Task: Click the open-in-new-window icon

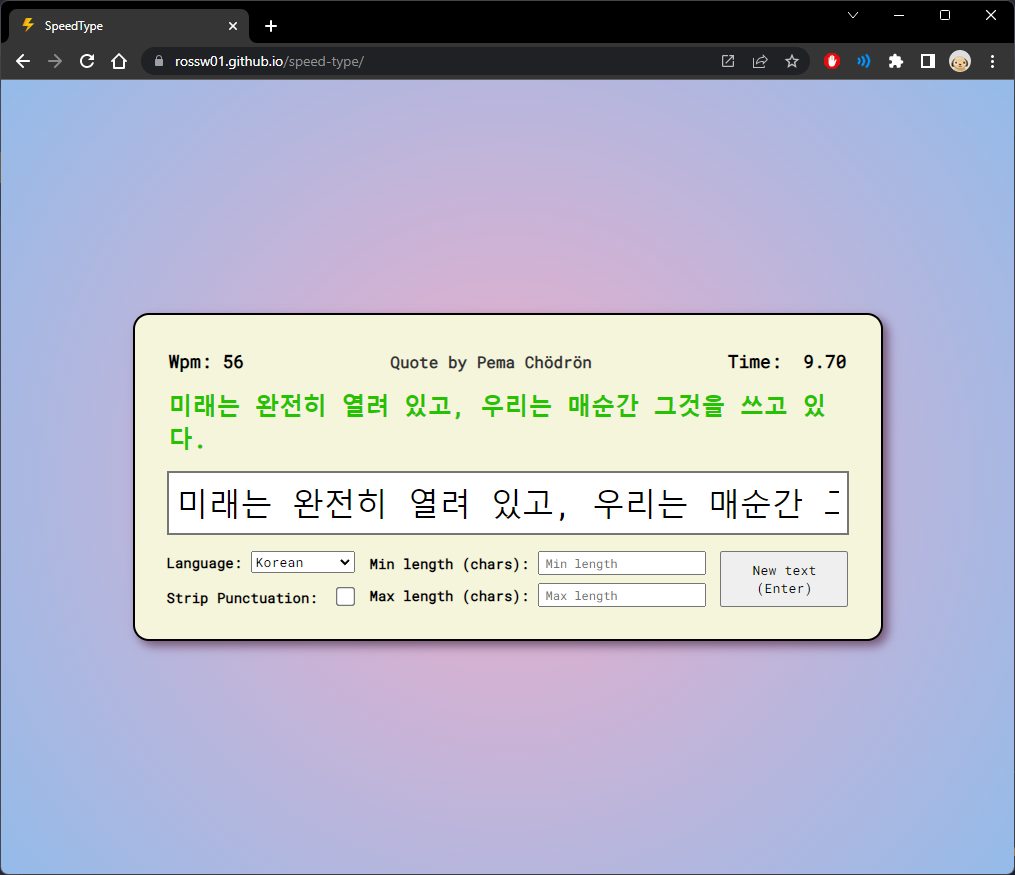Action: [728, 61]
